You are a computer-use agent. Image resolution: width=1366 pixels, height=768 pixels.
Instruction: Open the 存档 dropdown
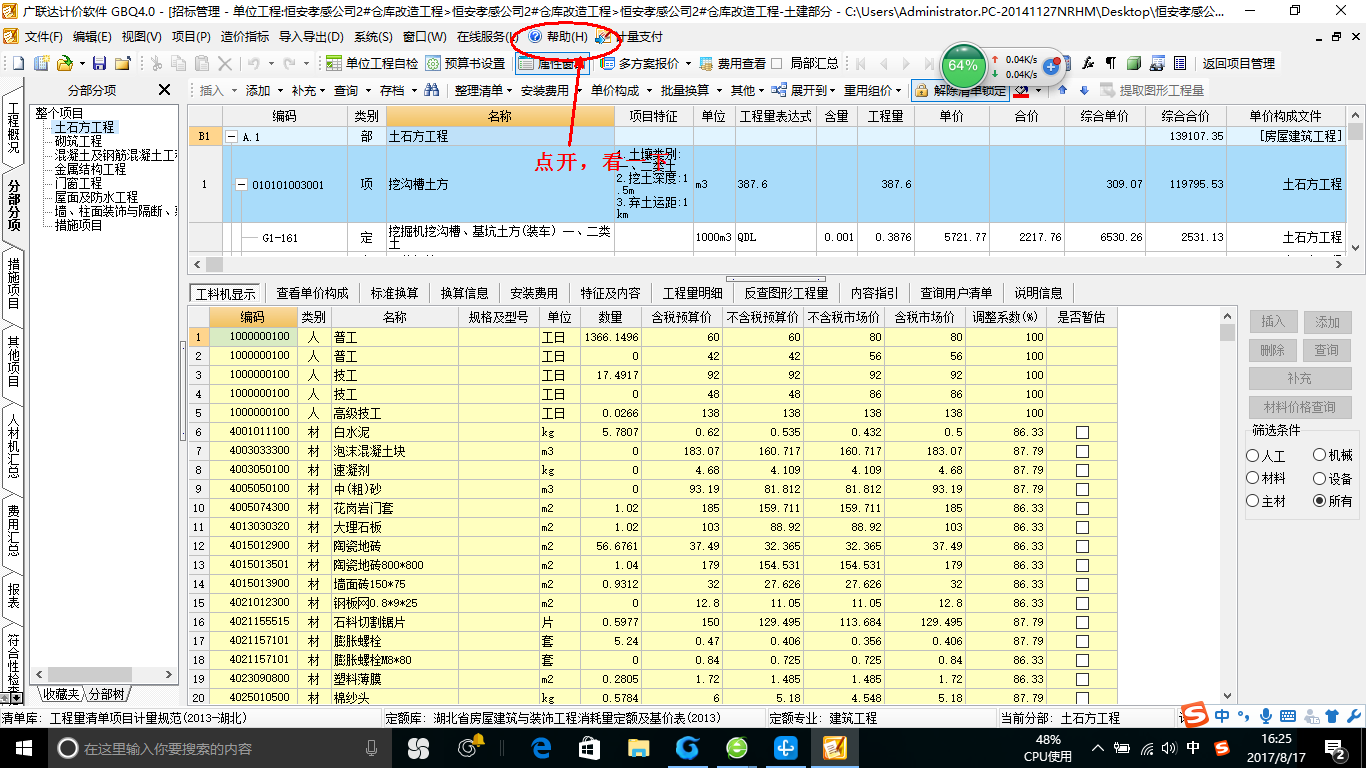(x=397, y=90)
